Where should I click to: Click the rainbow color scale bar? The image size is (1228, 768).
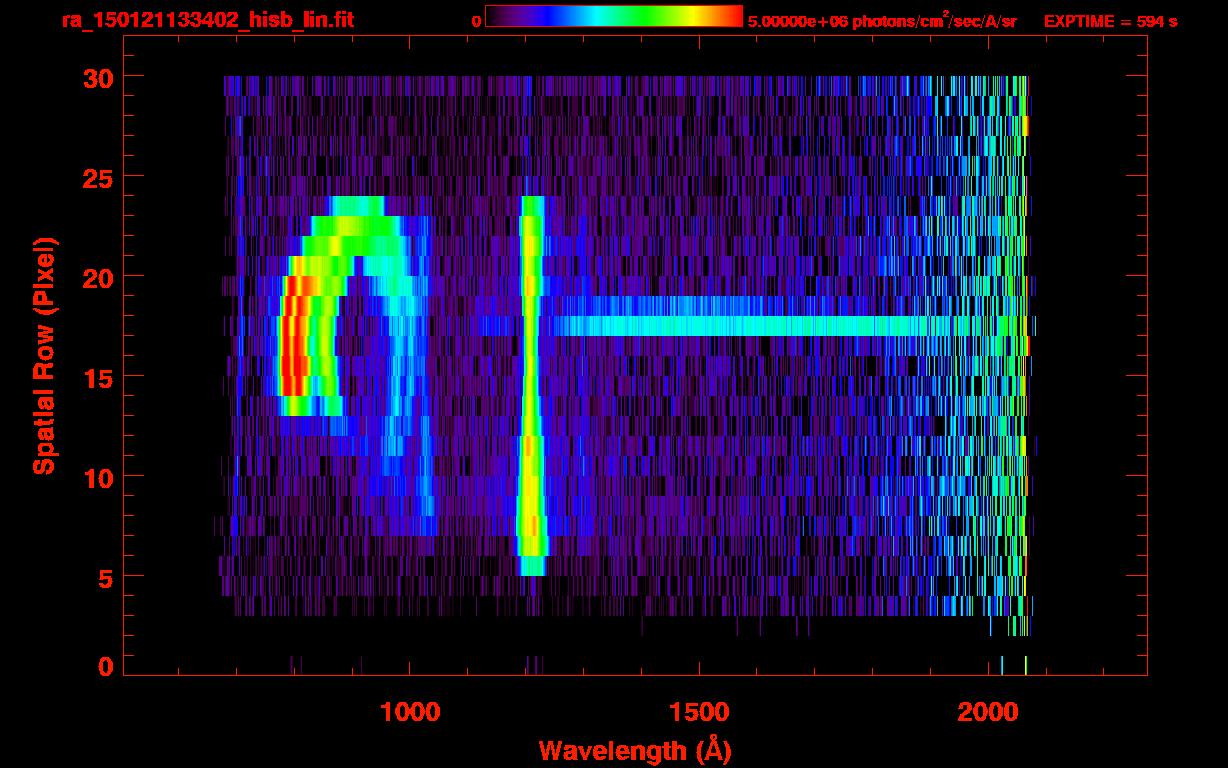(x=613, y=16)
